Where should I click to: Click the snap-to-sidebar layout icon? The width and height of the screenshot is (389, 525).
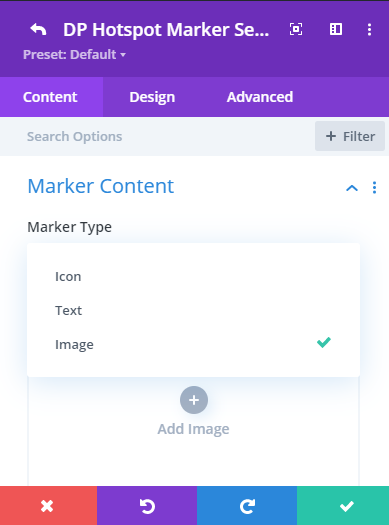click(x=336, y=29)
